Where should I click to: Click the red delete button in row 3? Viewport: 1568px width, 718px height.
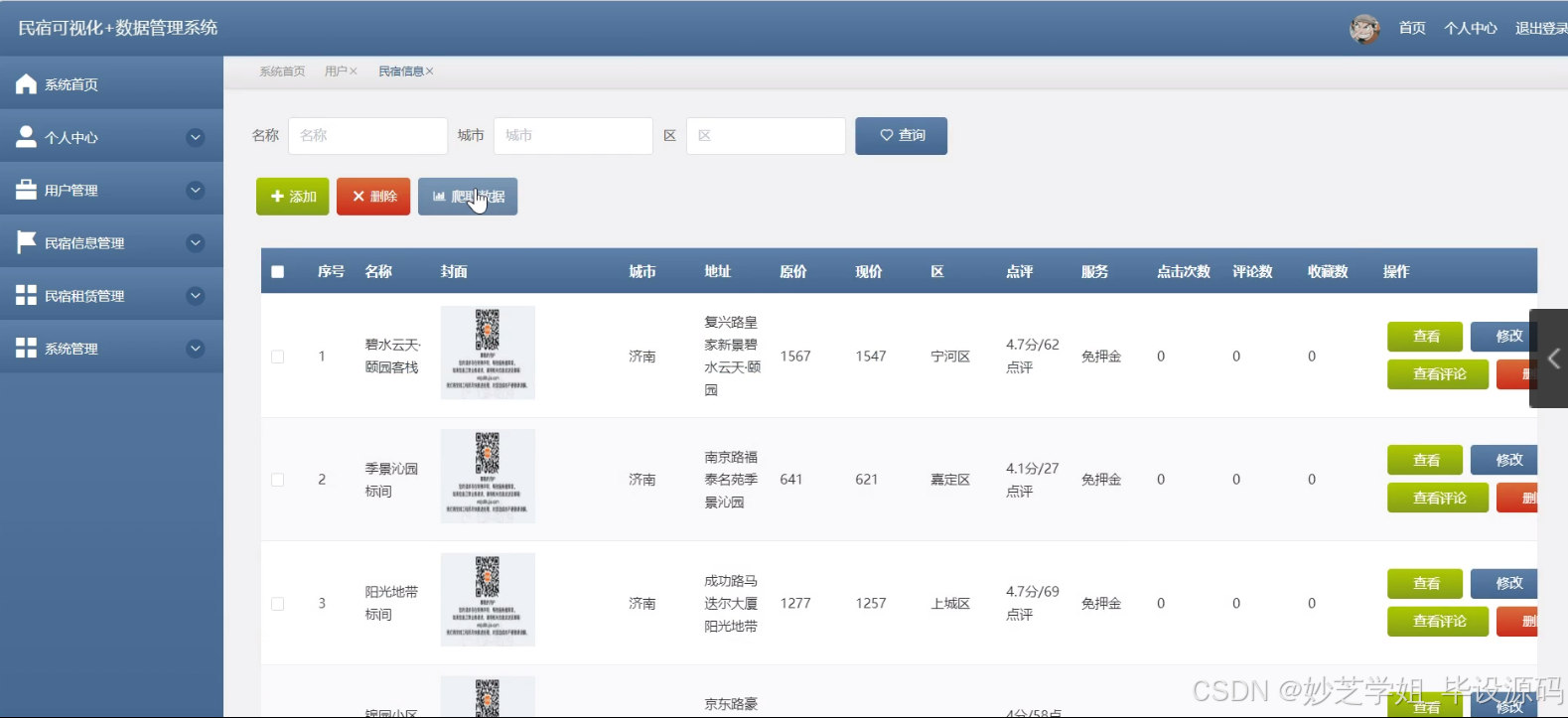pos(1516,622)
